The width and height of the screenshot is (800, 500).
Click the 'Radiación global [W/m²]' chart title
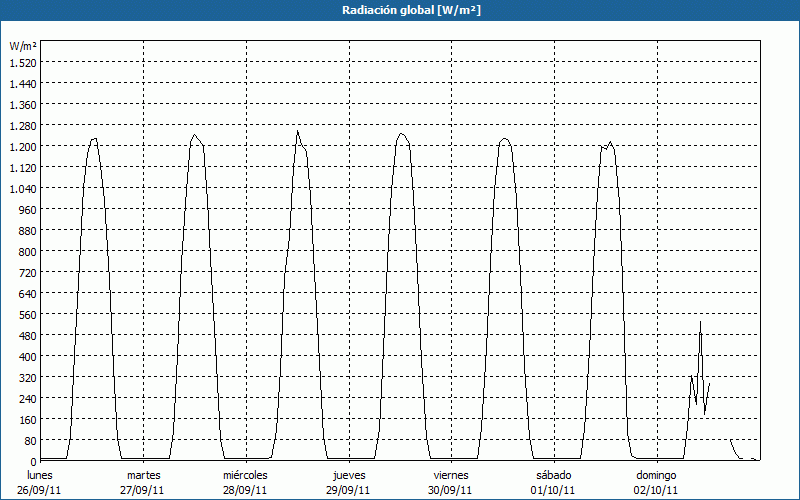point(400,10)
